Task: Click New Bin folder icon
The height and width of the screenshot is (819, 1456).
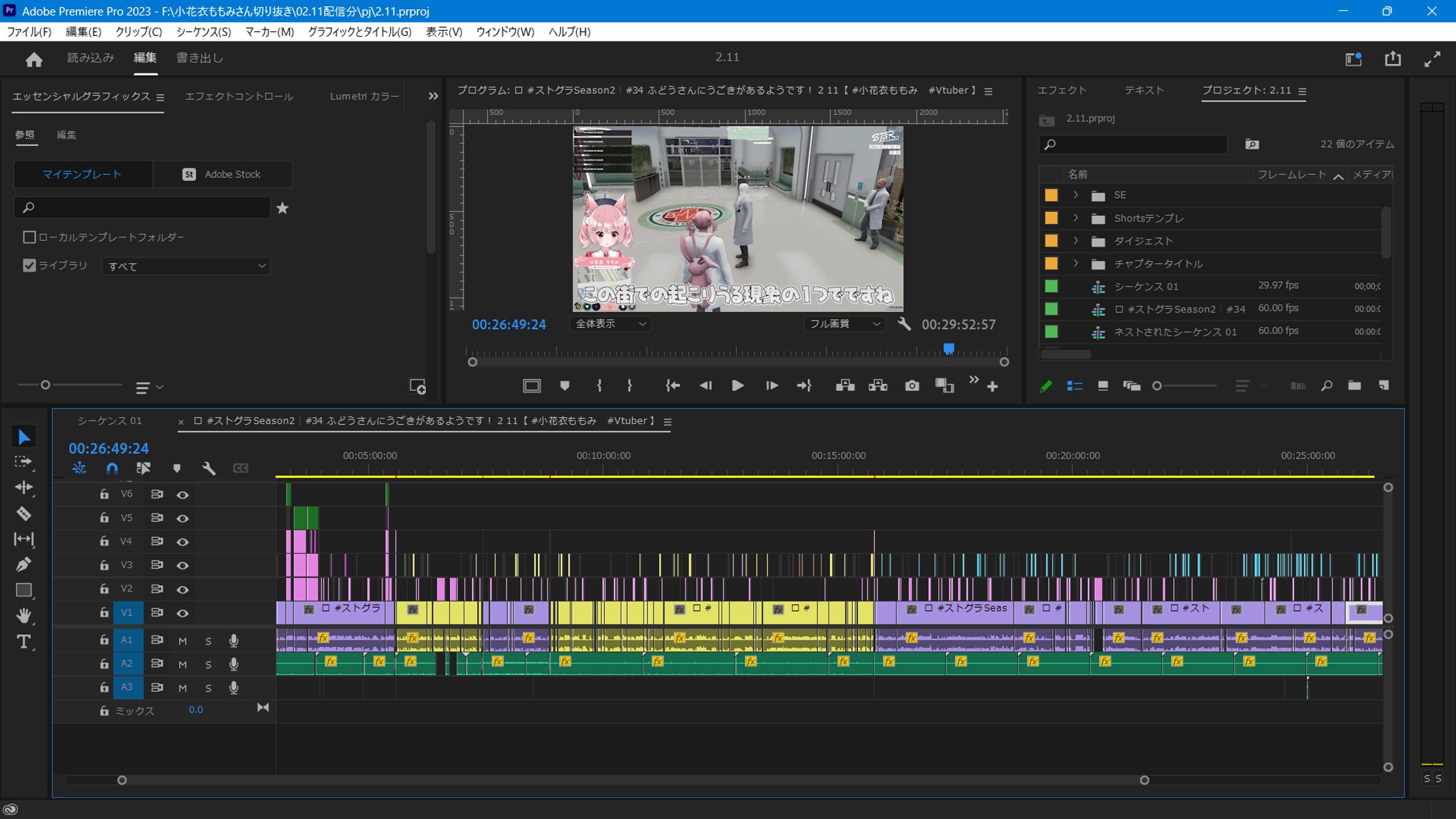Action: point(1354,386)
